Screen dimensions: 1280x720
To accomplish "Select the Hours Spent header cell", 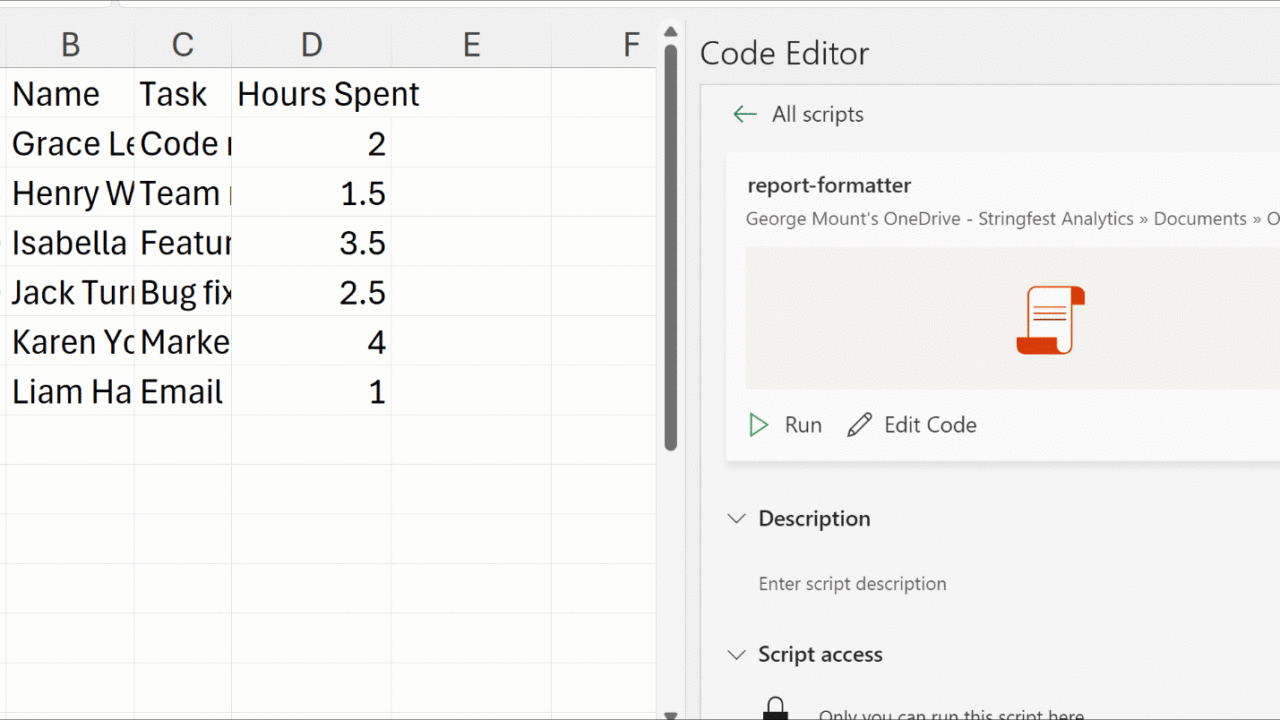I will [312, 94].
